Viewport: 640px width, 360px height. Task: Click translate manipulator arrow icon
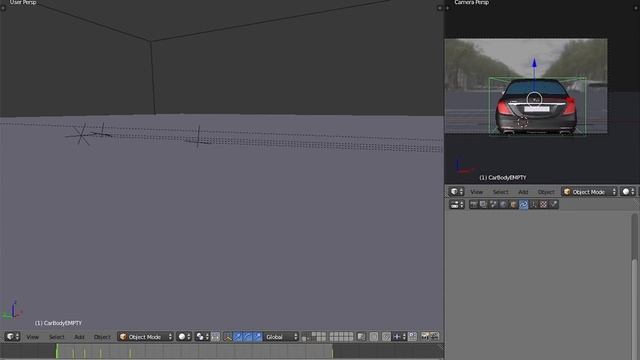click(x=238, y=337)
